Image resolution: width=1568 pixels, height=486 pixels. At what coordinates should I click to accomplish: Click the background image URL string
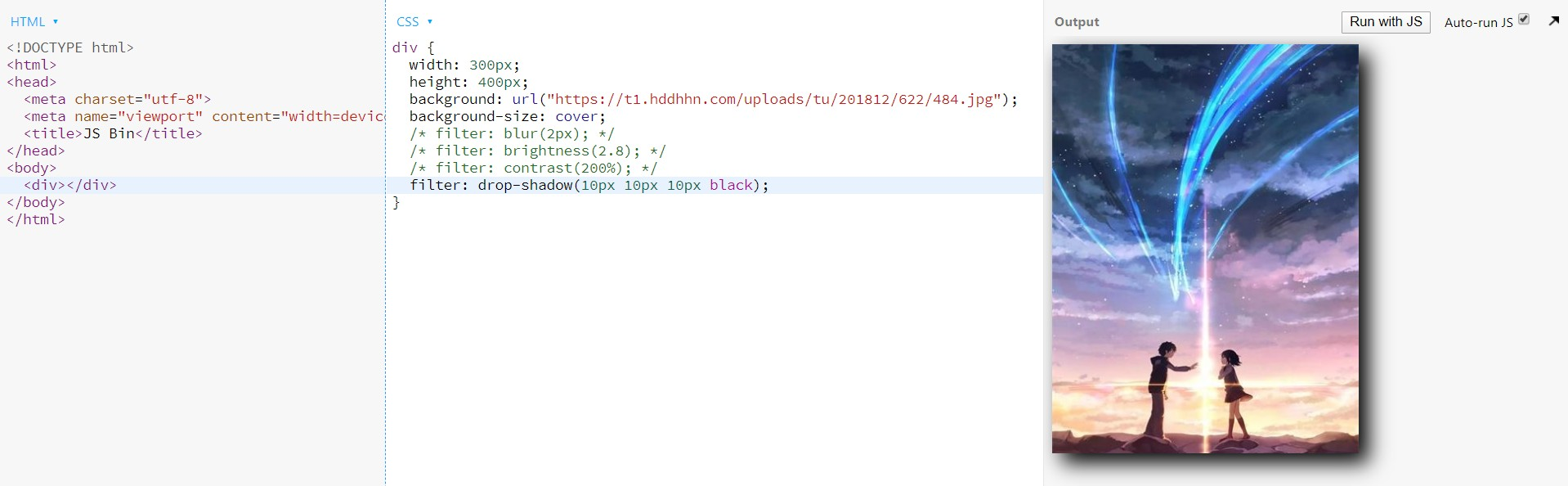(x=774, y=99)
